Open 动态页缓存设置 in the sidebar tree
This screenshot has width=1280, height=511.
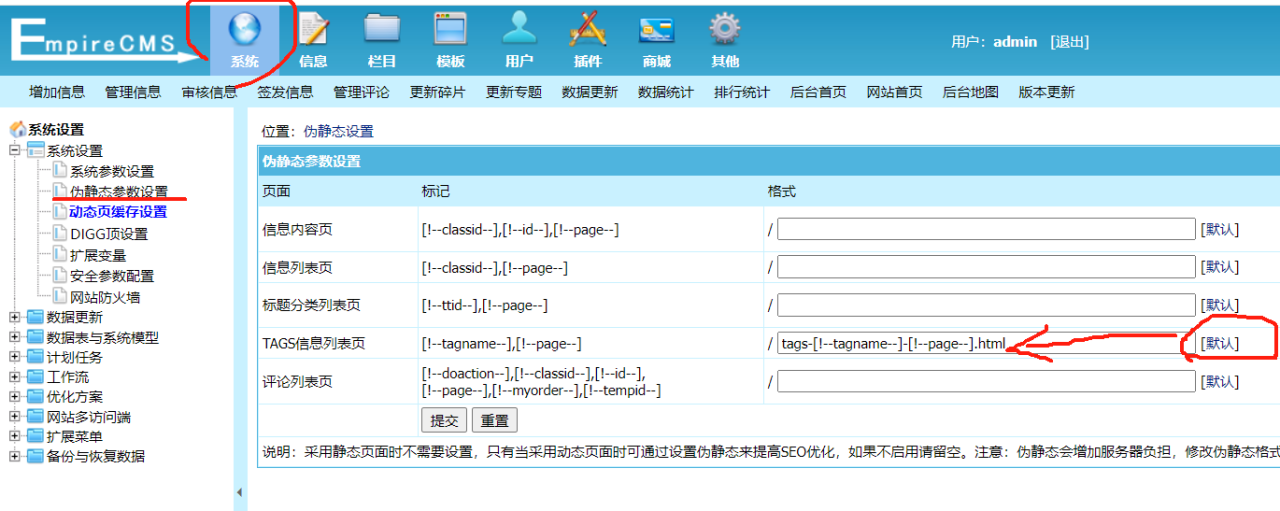coord(118,212)
